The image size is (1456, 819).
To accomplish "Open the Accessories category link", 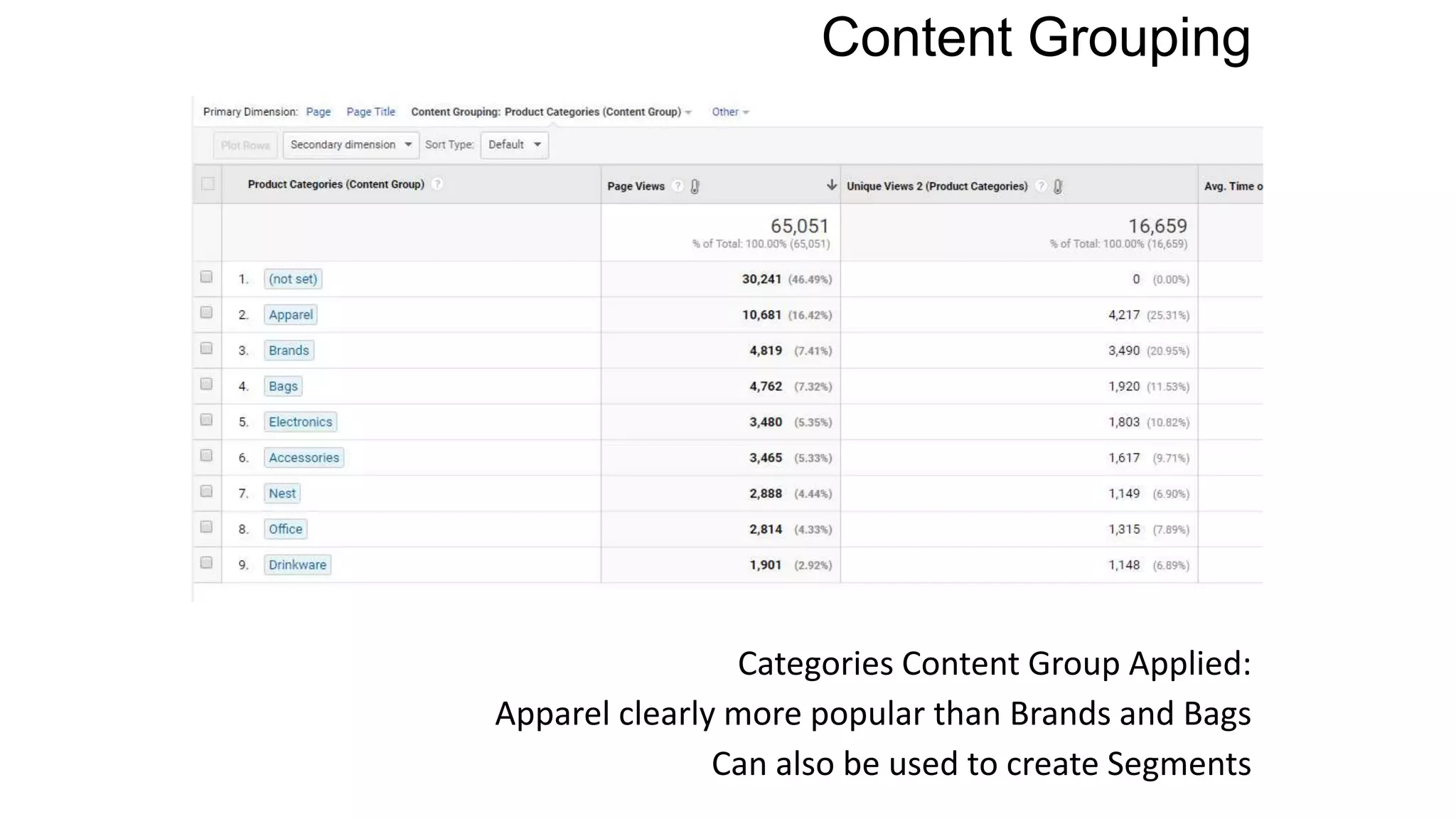I will coord(304,458).
